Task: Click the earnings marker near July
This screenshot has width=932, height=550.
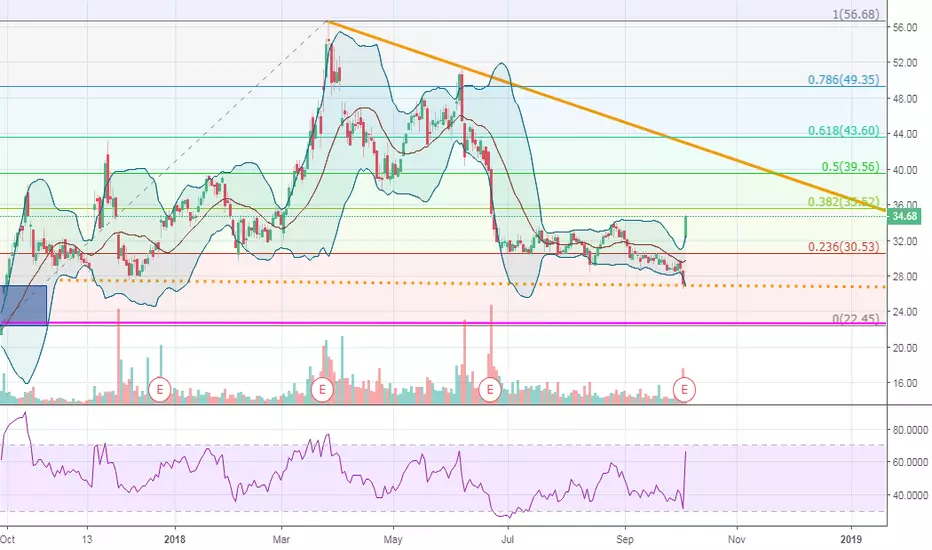Action: (490, 389)
